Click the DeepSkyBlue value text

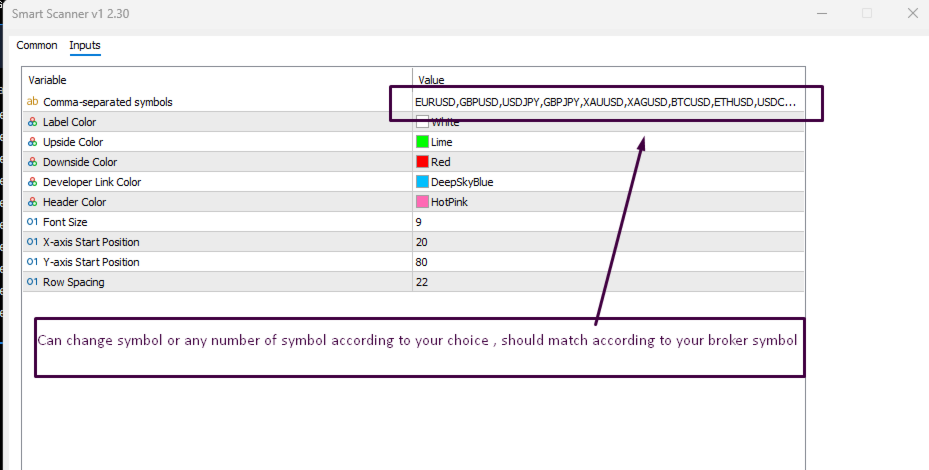click(462, 182)
